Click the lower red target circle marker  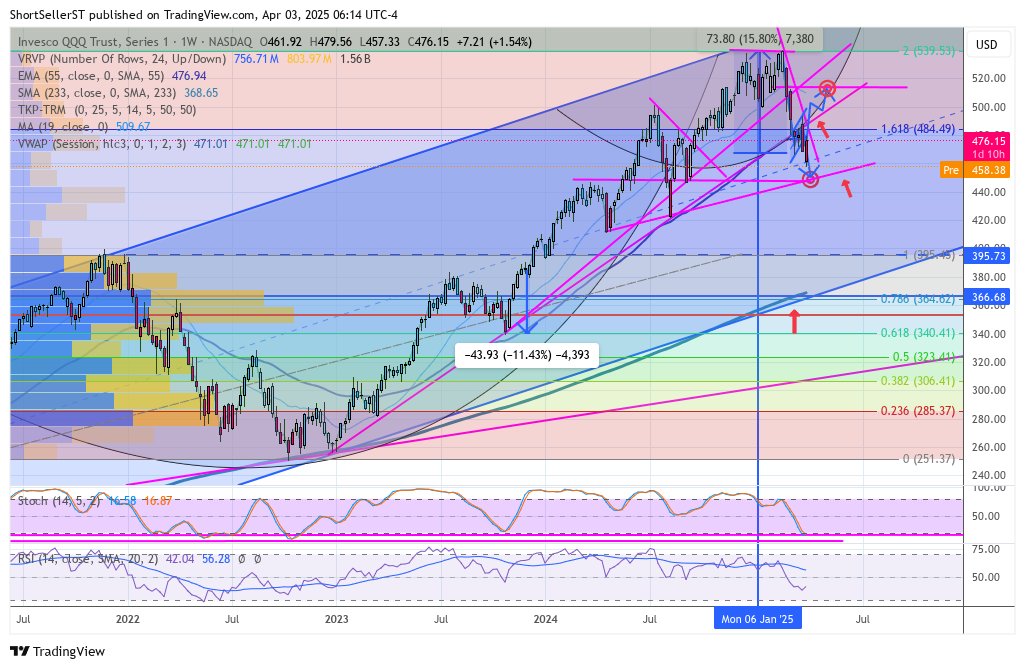pos(811,179)
